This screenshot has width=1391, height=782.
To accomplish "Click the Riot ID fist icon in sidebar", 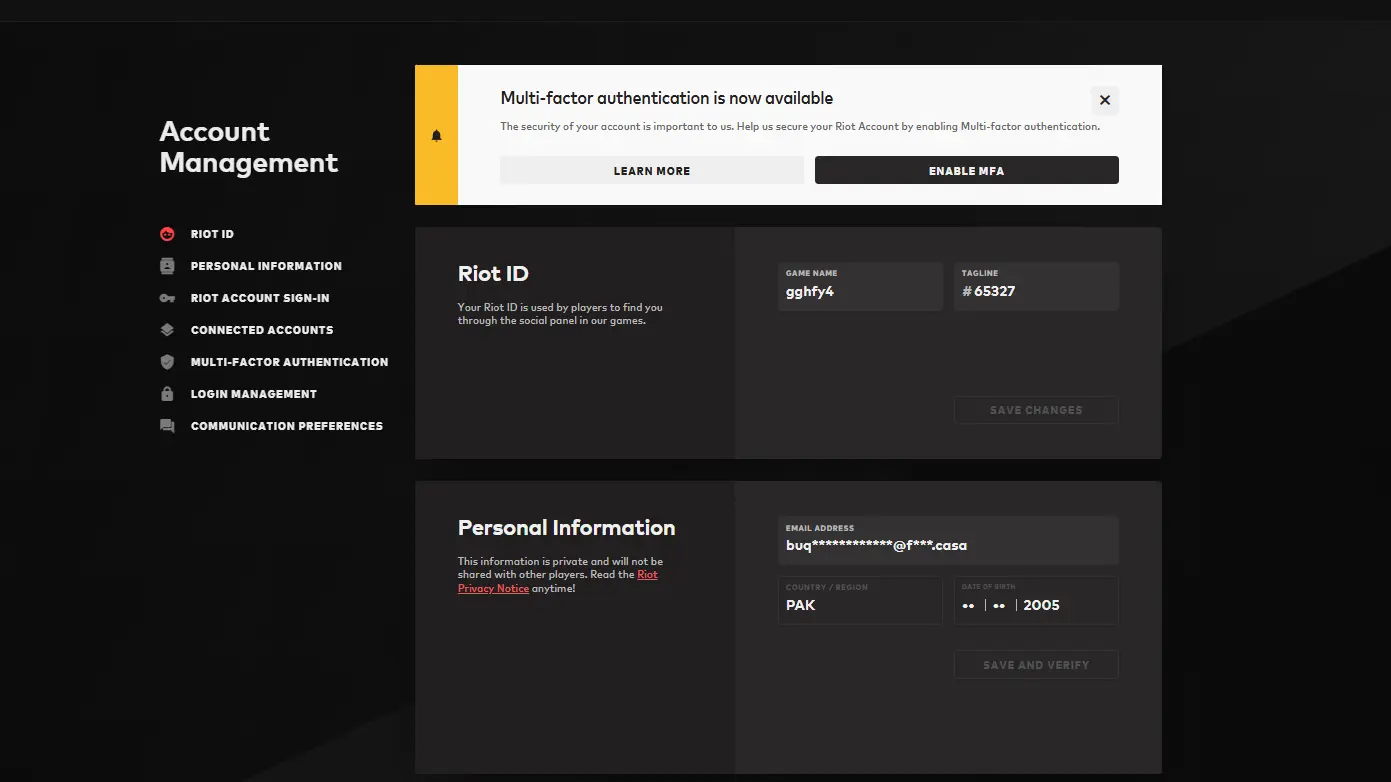I will coord(167,234).
